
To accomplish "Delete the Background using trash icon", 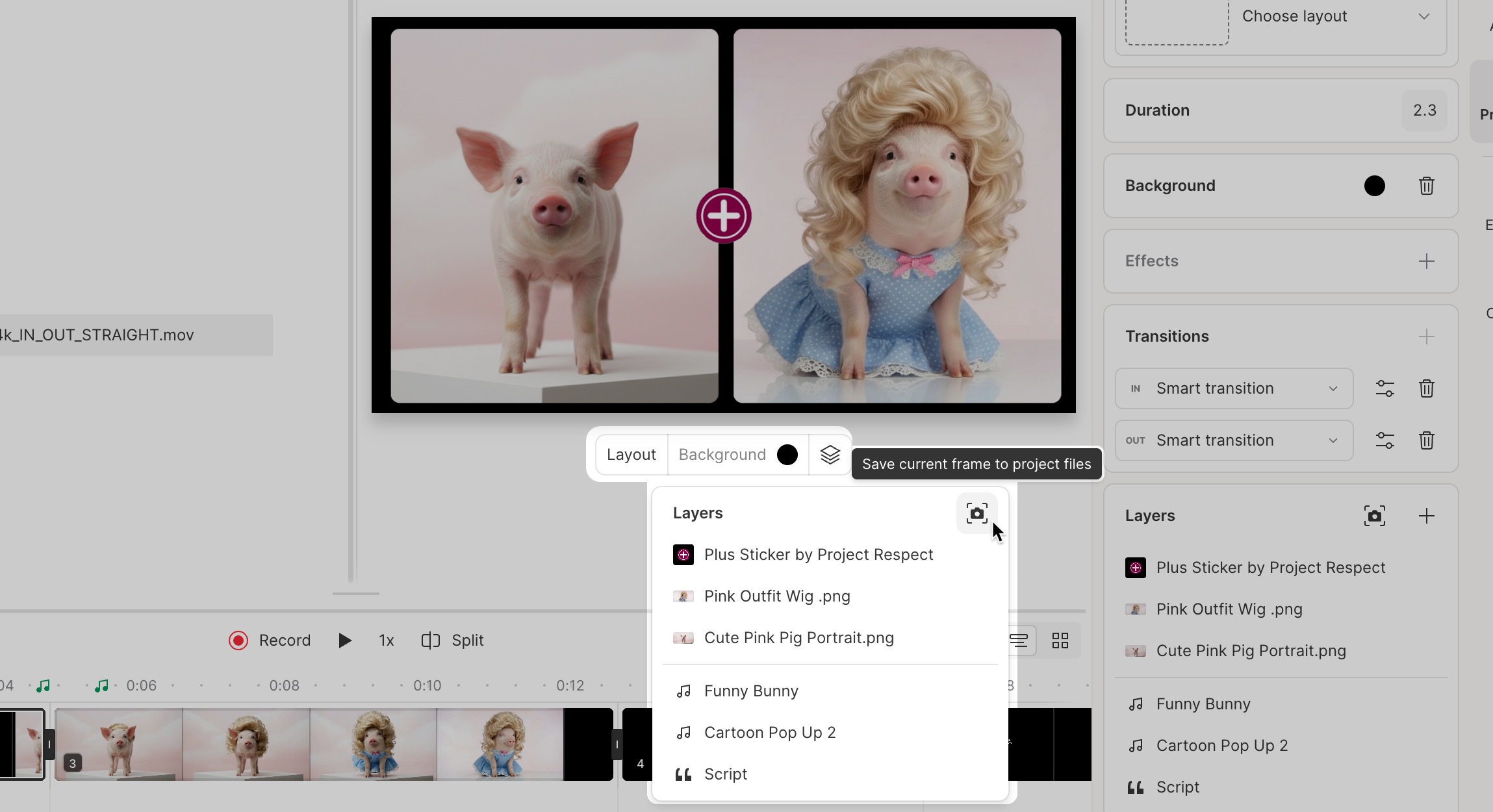I will tap(1426, 186).
